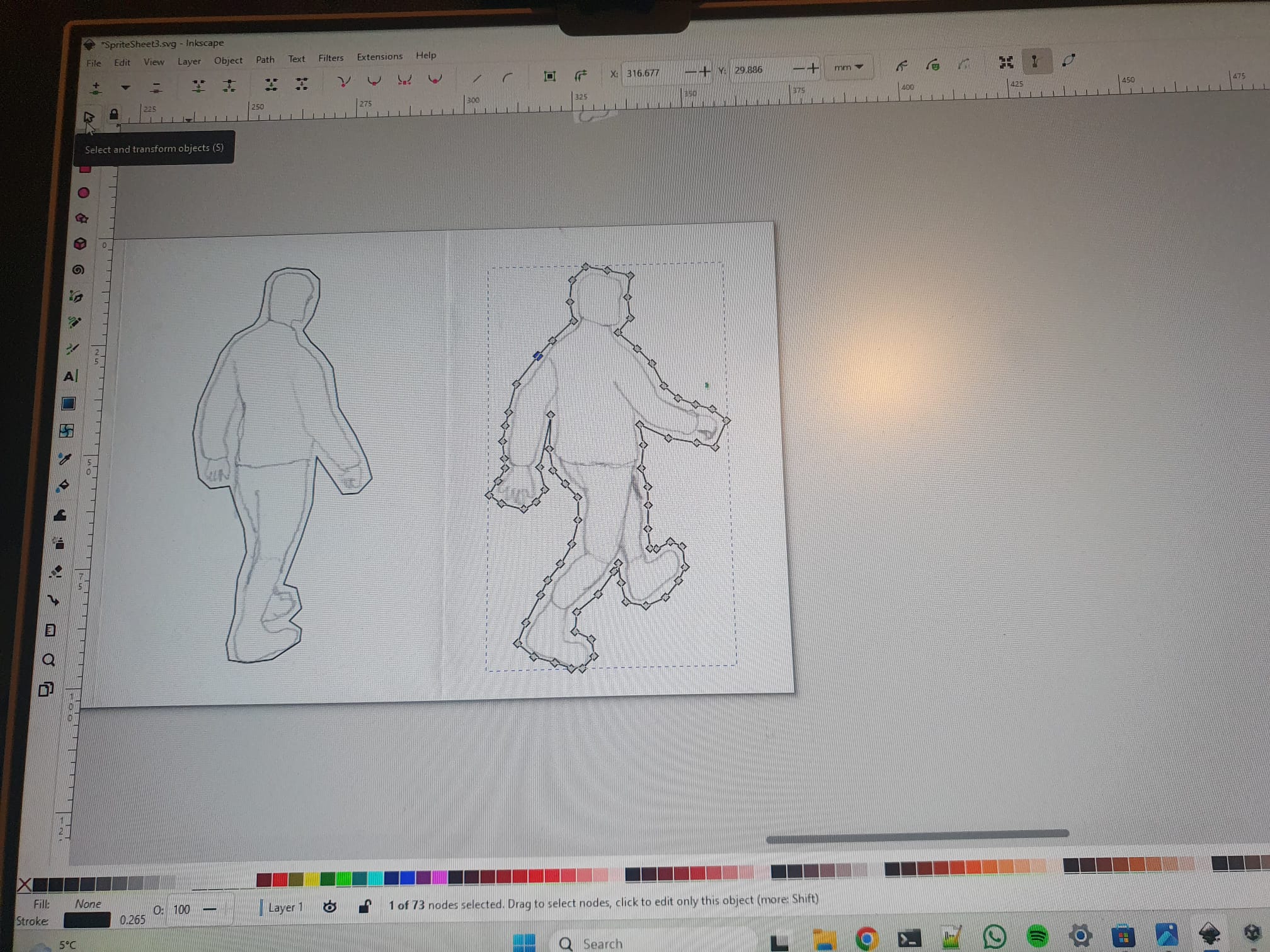
Task: Toggle the guide lock at ruler corner
Action: click(114, 113)
